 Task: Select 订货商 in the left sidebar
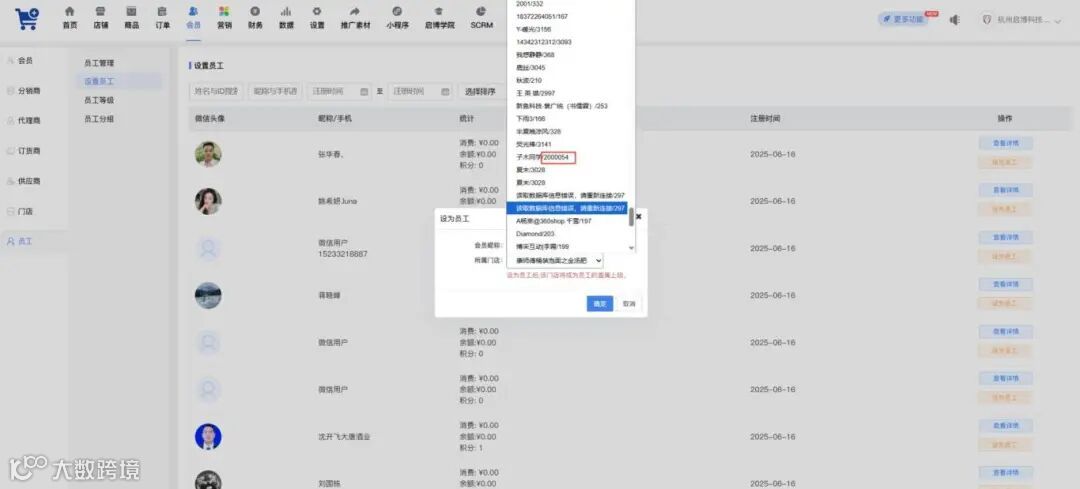28,151
